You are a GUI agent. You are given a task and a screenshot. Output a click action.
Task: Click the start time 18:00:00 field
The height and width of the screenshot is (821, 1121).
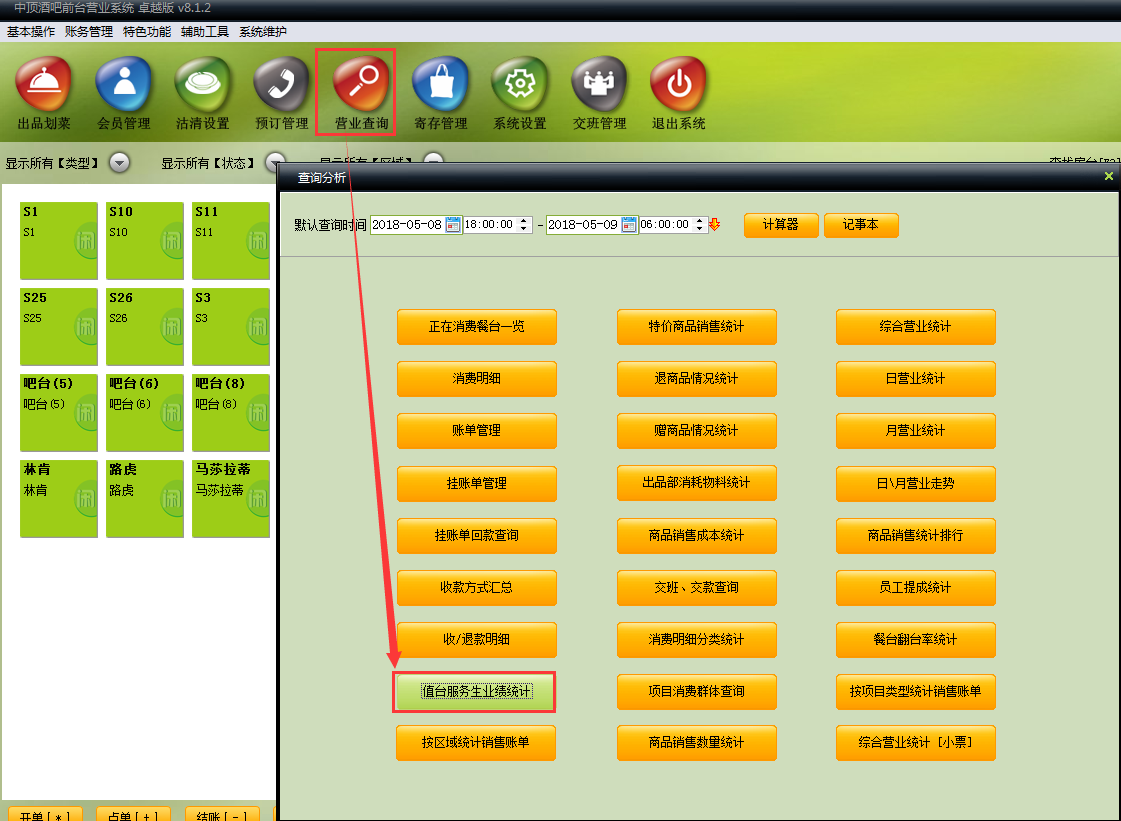pyautogui.click(x=489, y=225)
